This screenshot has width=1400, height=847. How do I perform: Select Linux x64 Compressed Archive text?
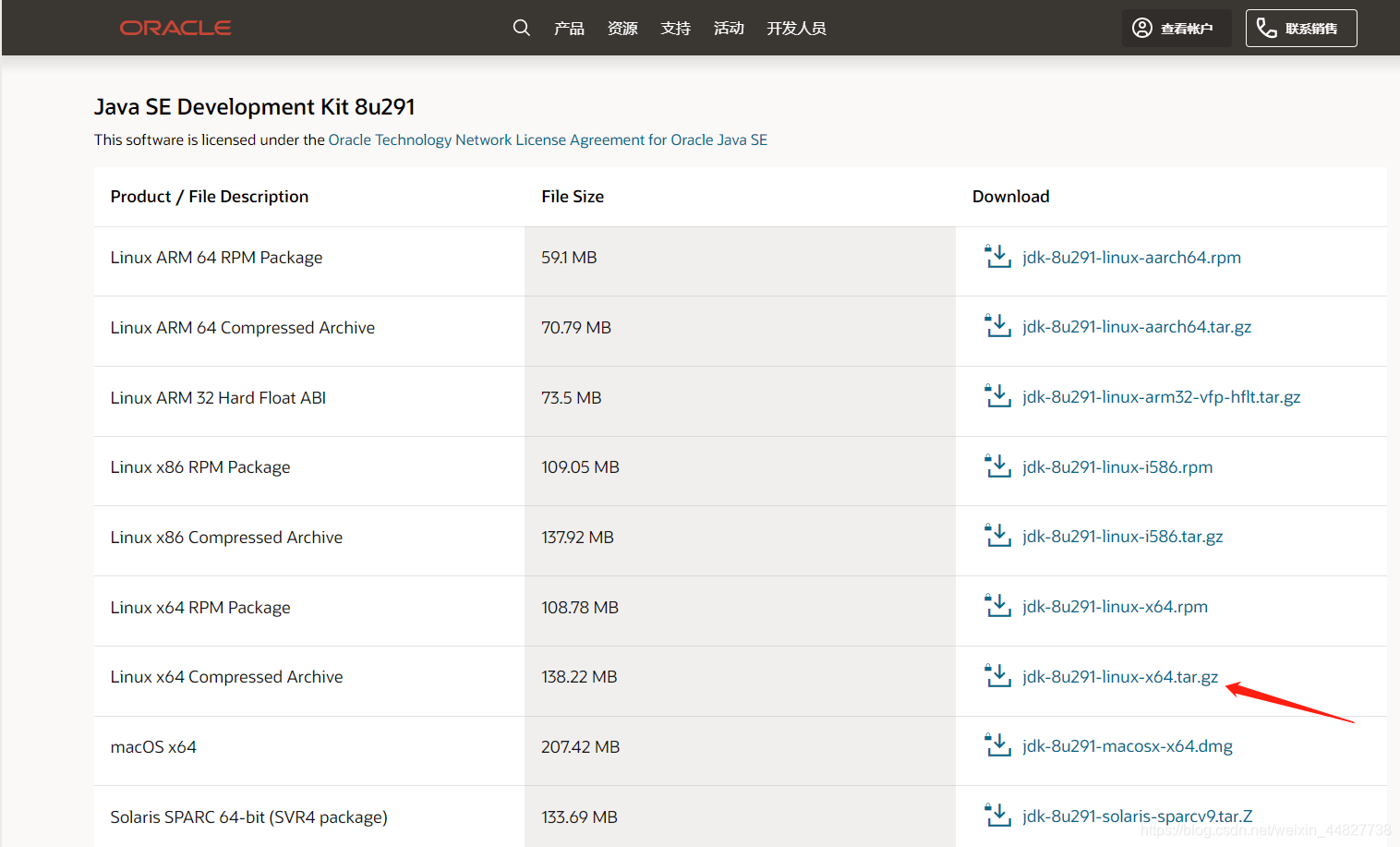(226, 676)
